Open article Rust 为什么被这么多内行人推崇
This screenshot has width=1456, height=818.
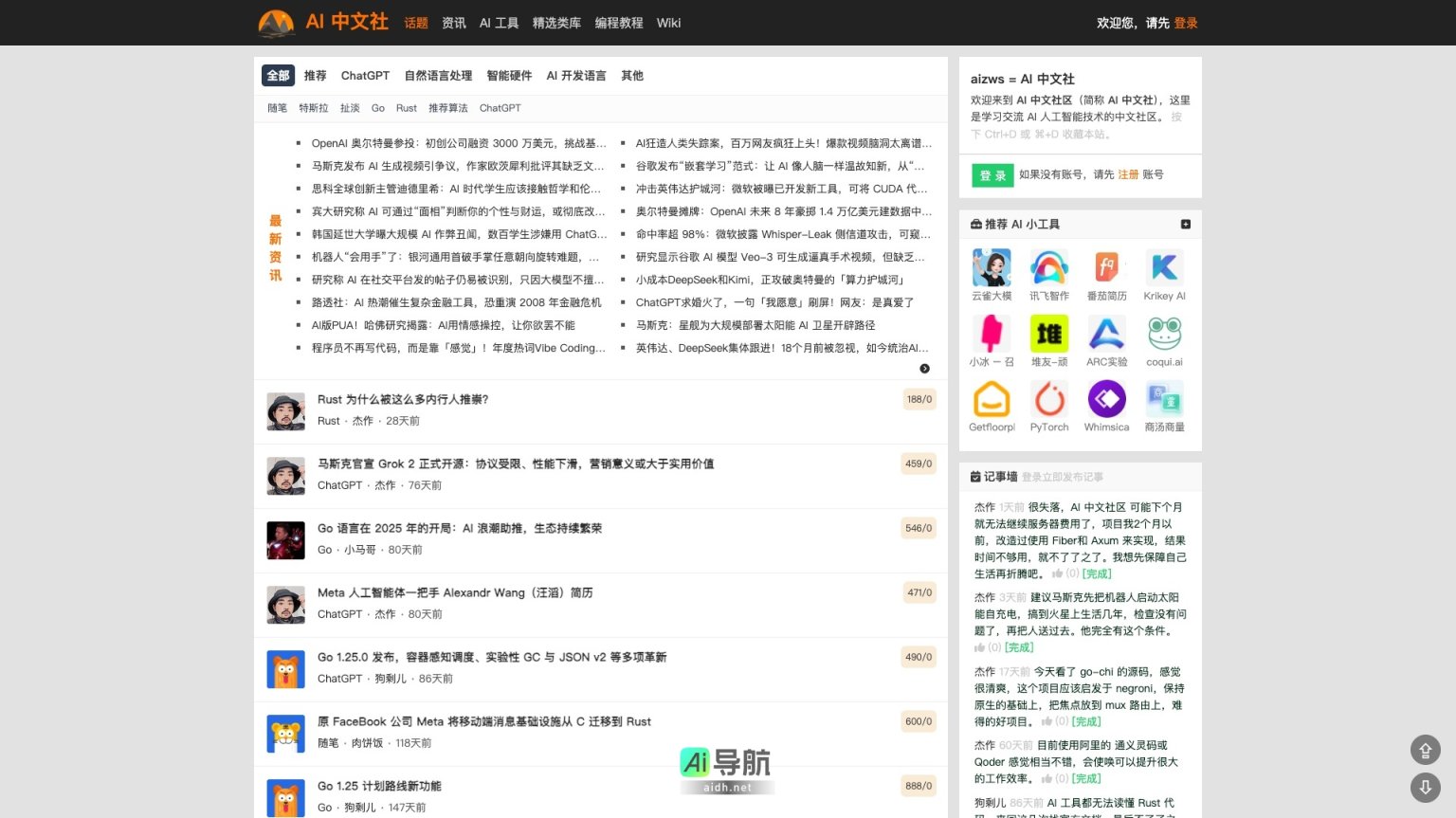pyautogui.click(x=402, y=399)
